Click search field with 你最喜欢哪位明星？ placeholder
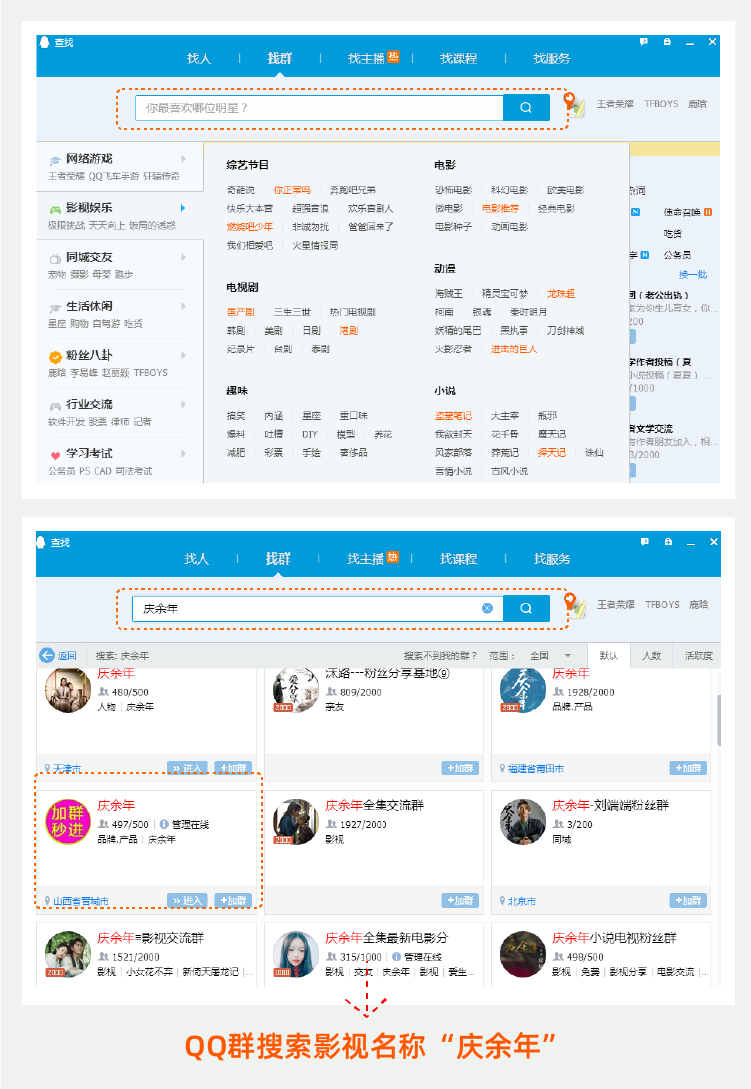This screenshot has height=1089, width=751. [319, 108]
